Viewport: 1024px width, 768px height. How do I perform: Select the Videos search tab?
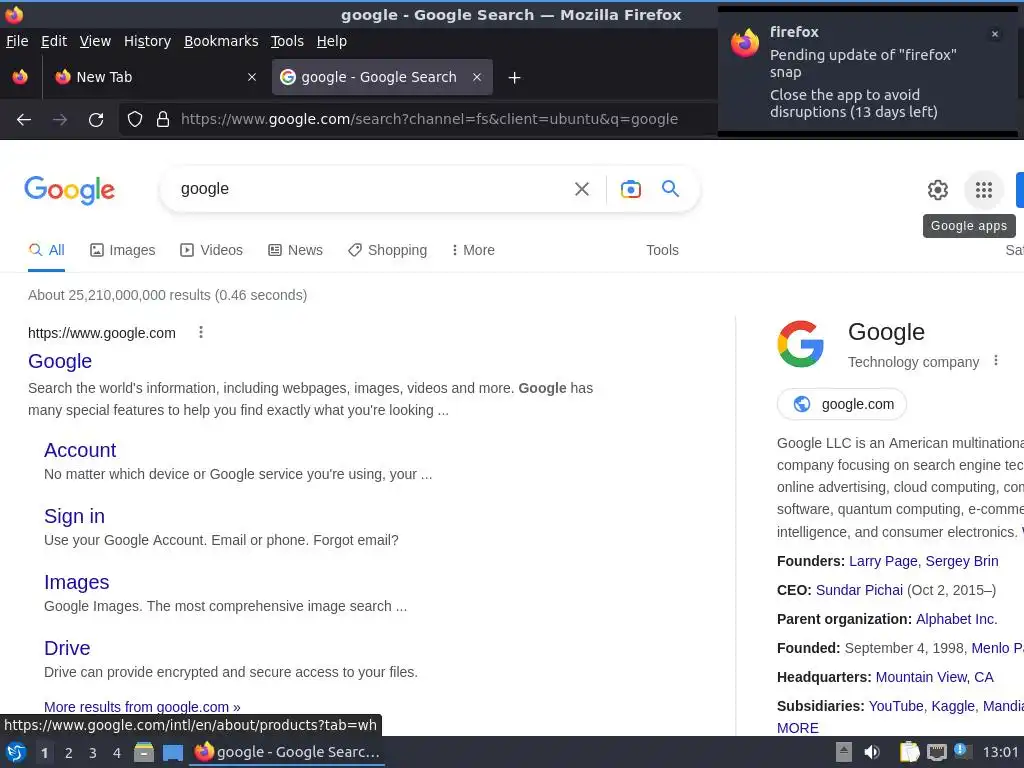(x=212, y=250)
